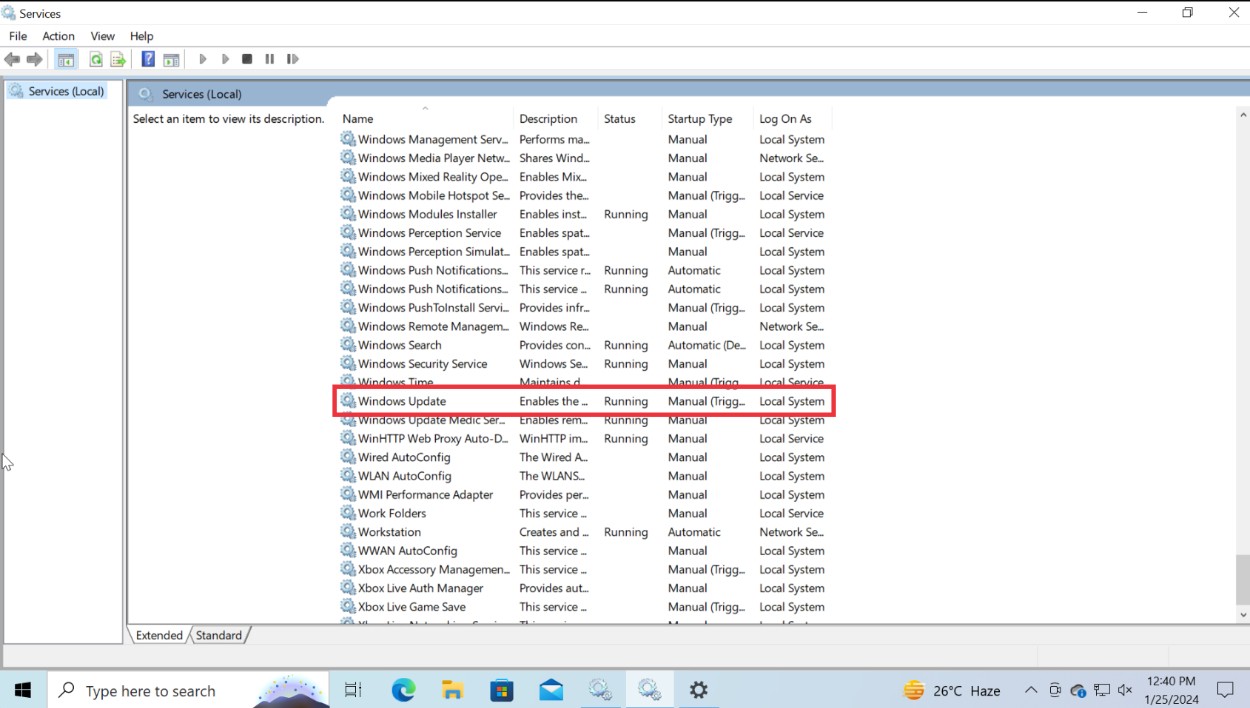Image resolution: width=1250 pixels, height=708 pixels.
Task: Hide the console tree pane
Action: (x=64, y=59)
